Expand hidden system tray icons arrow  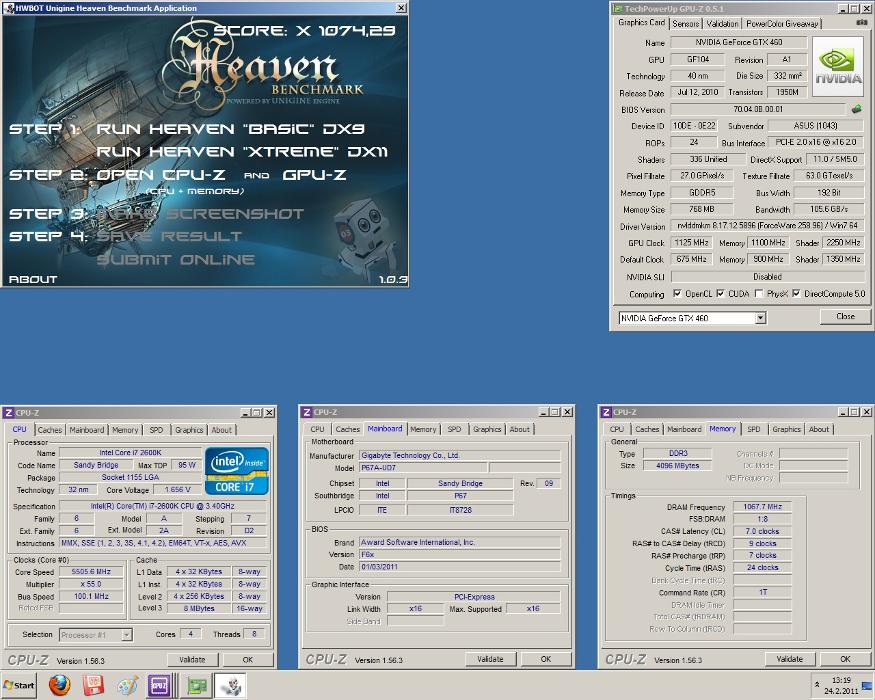click(x=817, y=684)
